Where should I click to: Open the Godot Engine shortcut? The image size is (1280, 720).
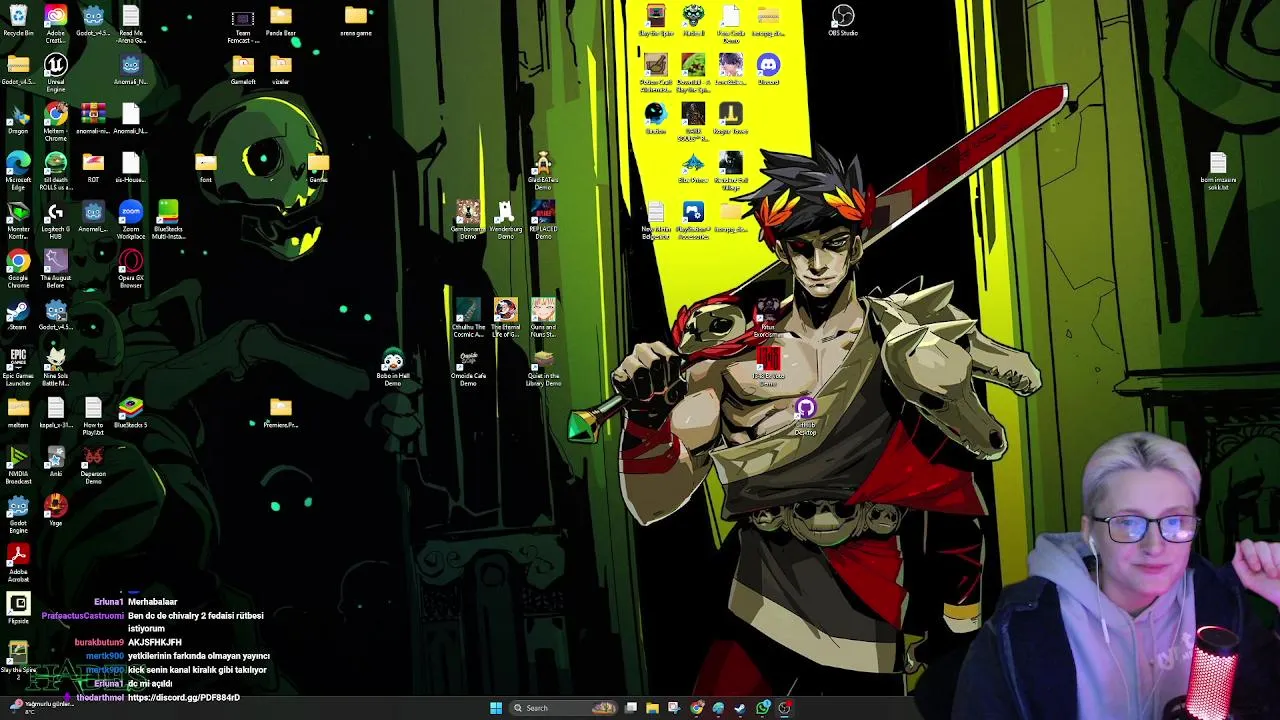(18, 514)
